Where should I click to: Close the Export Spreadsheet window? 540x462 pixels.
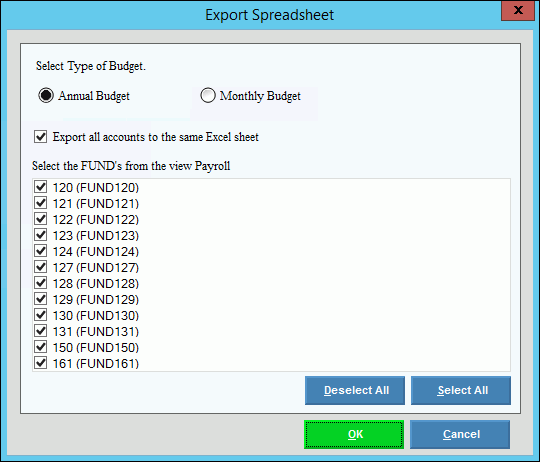[518, 10]
